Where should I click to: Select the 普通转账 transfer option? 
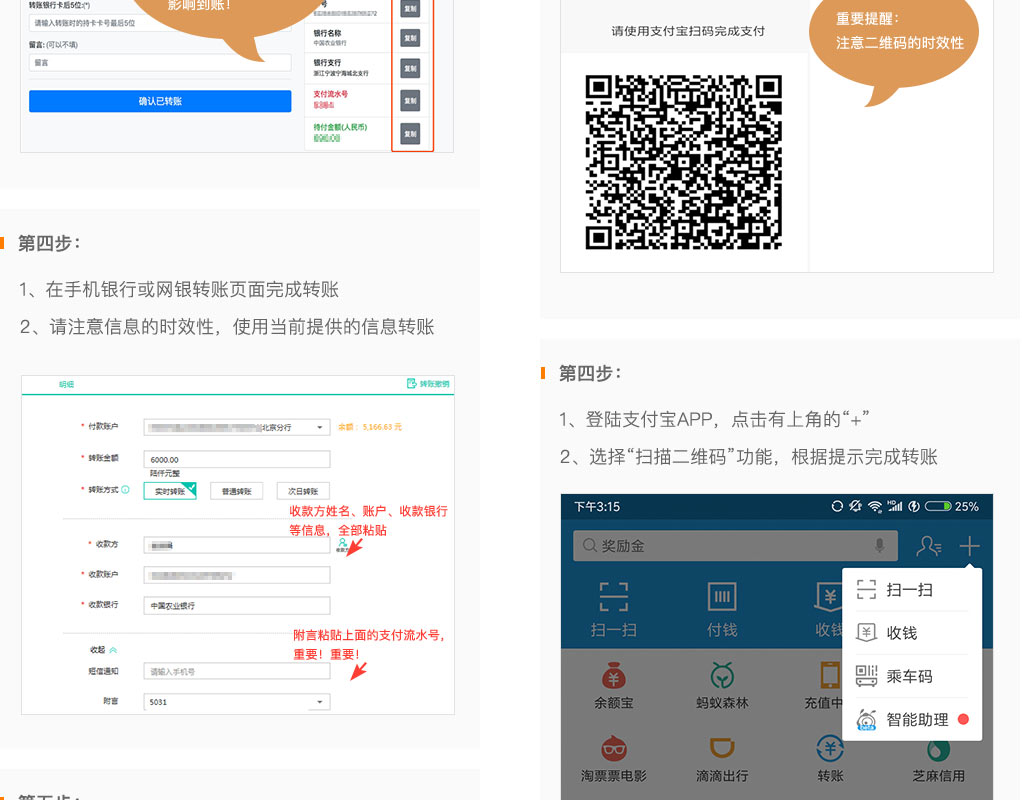click(x=236, y=491)
